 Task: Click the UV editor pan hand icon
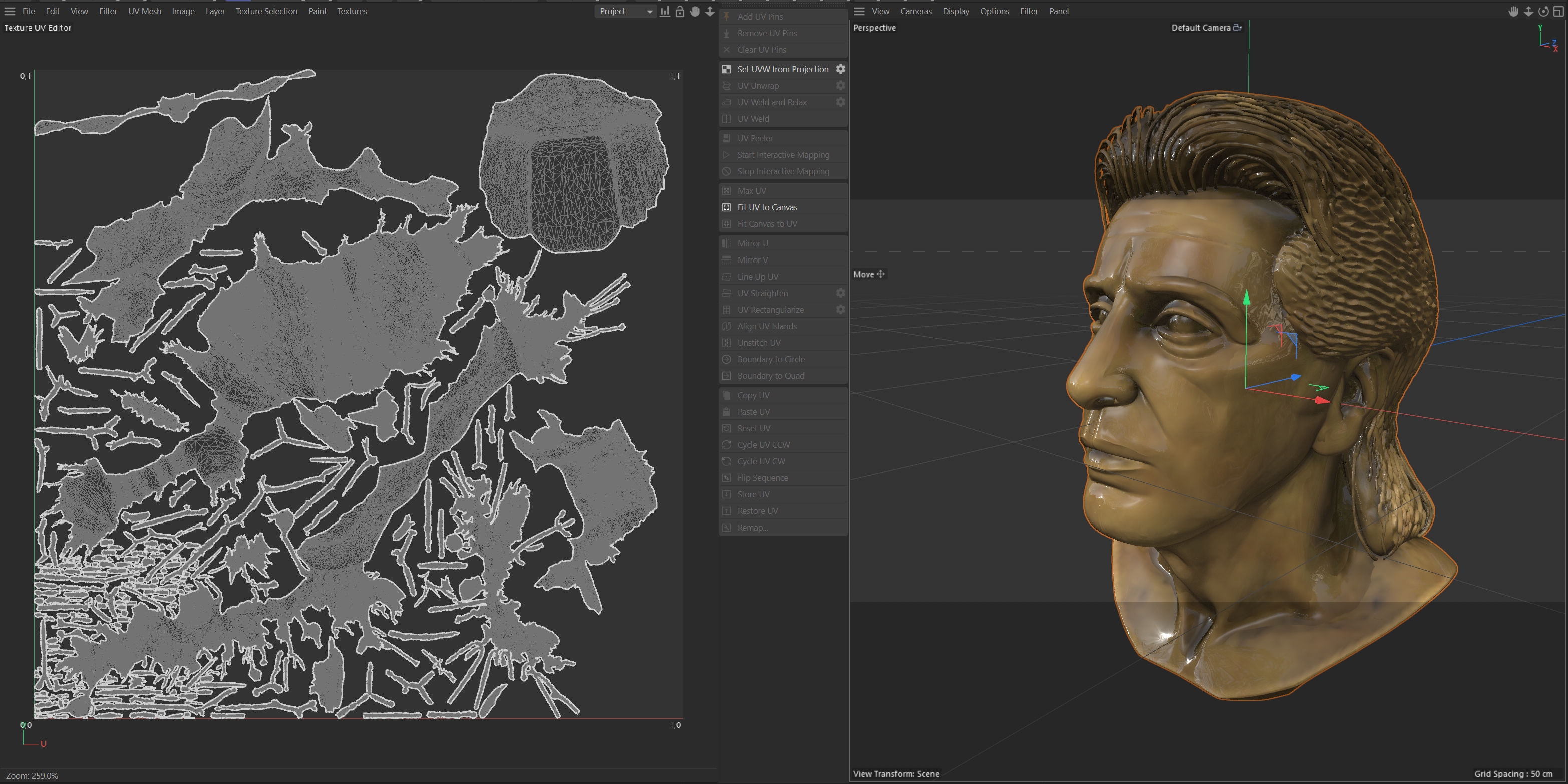(695, 11)
